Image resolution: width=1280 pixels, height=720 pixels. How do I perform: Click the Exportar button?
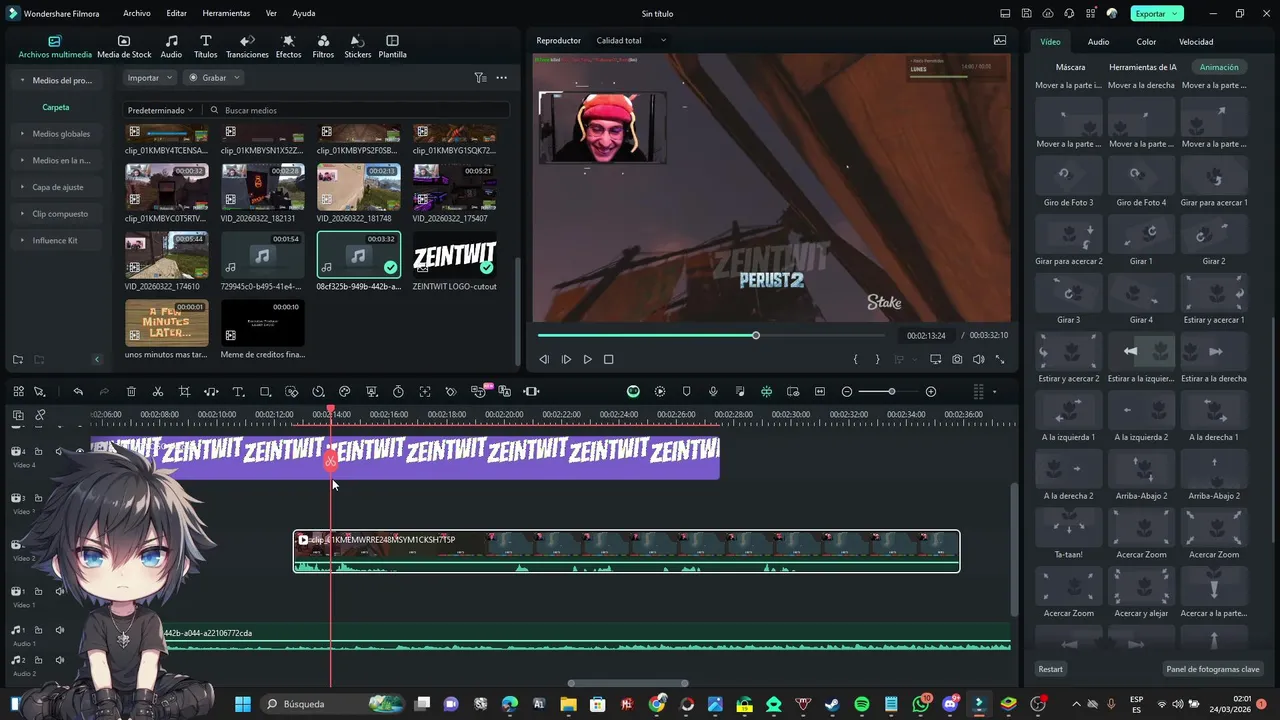pyautogui.click(x=1157, y=13)
